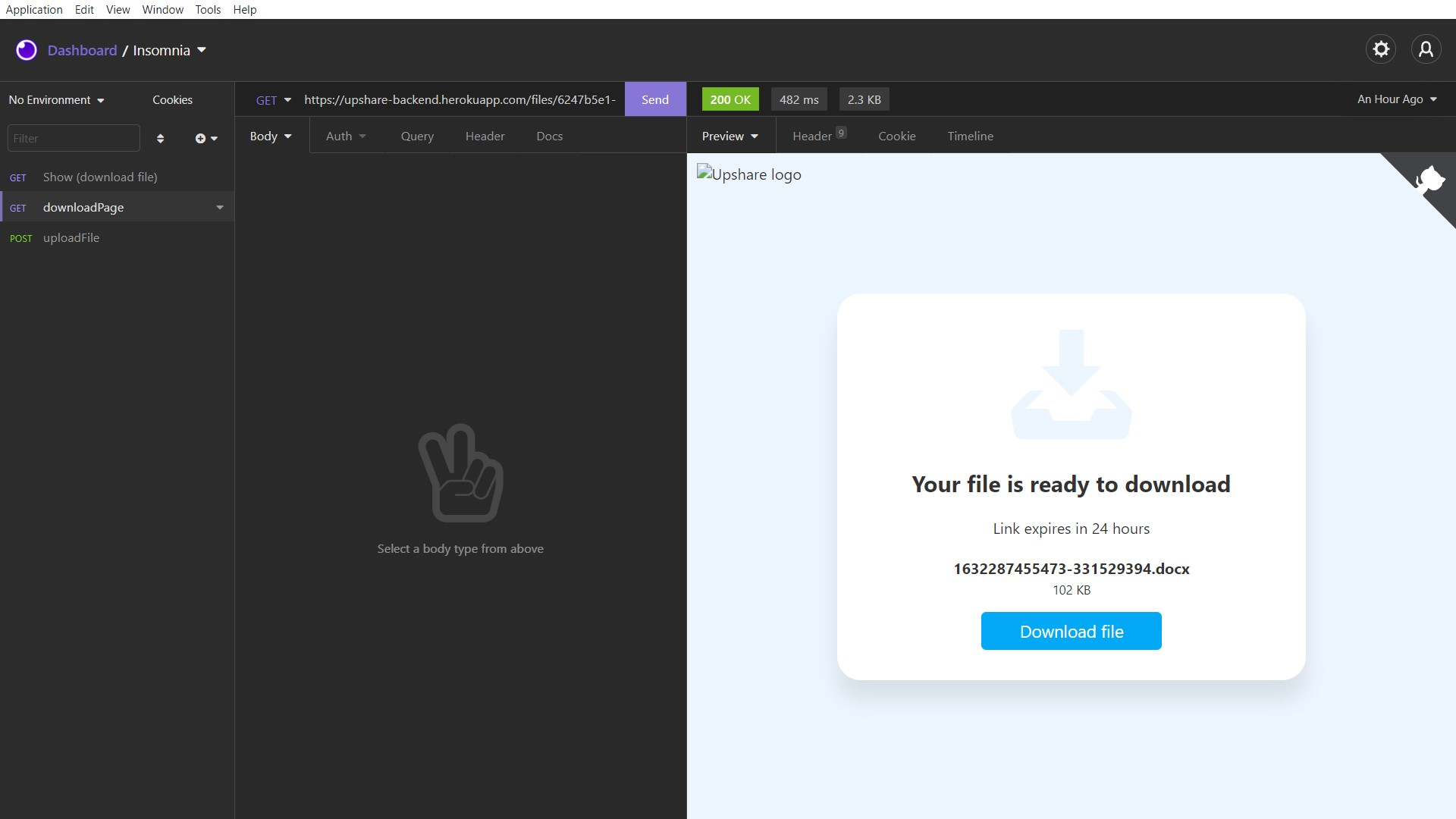Click the broken Upshare logo image
The image size is (1456, 819).
click(x=748, y=174)
